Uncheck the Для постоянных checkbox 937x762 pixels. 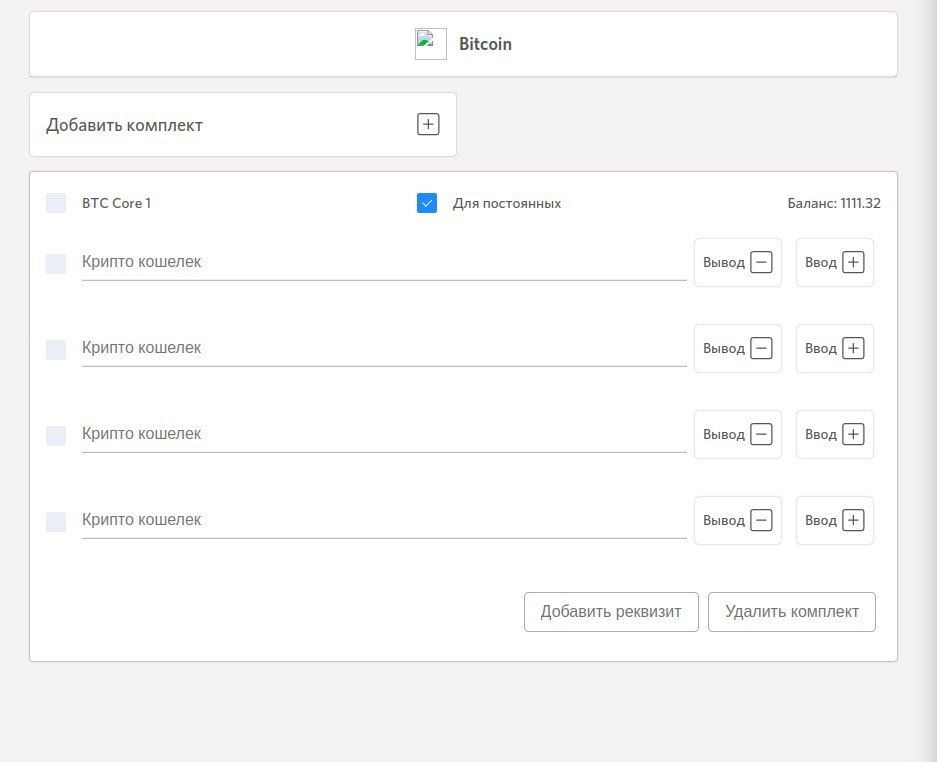(x=427, y=203)
